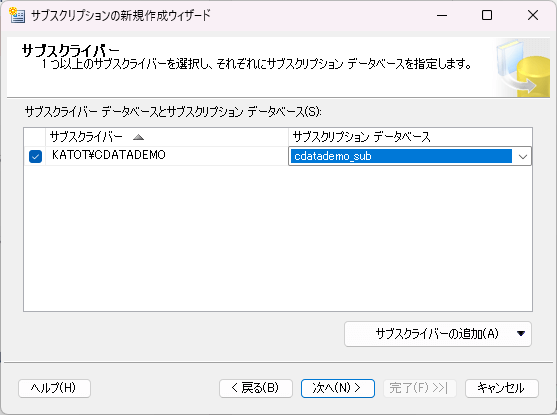Click the database replication graphic in header
The image size is (557, 415).
(523, 68)
